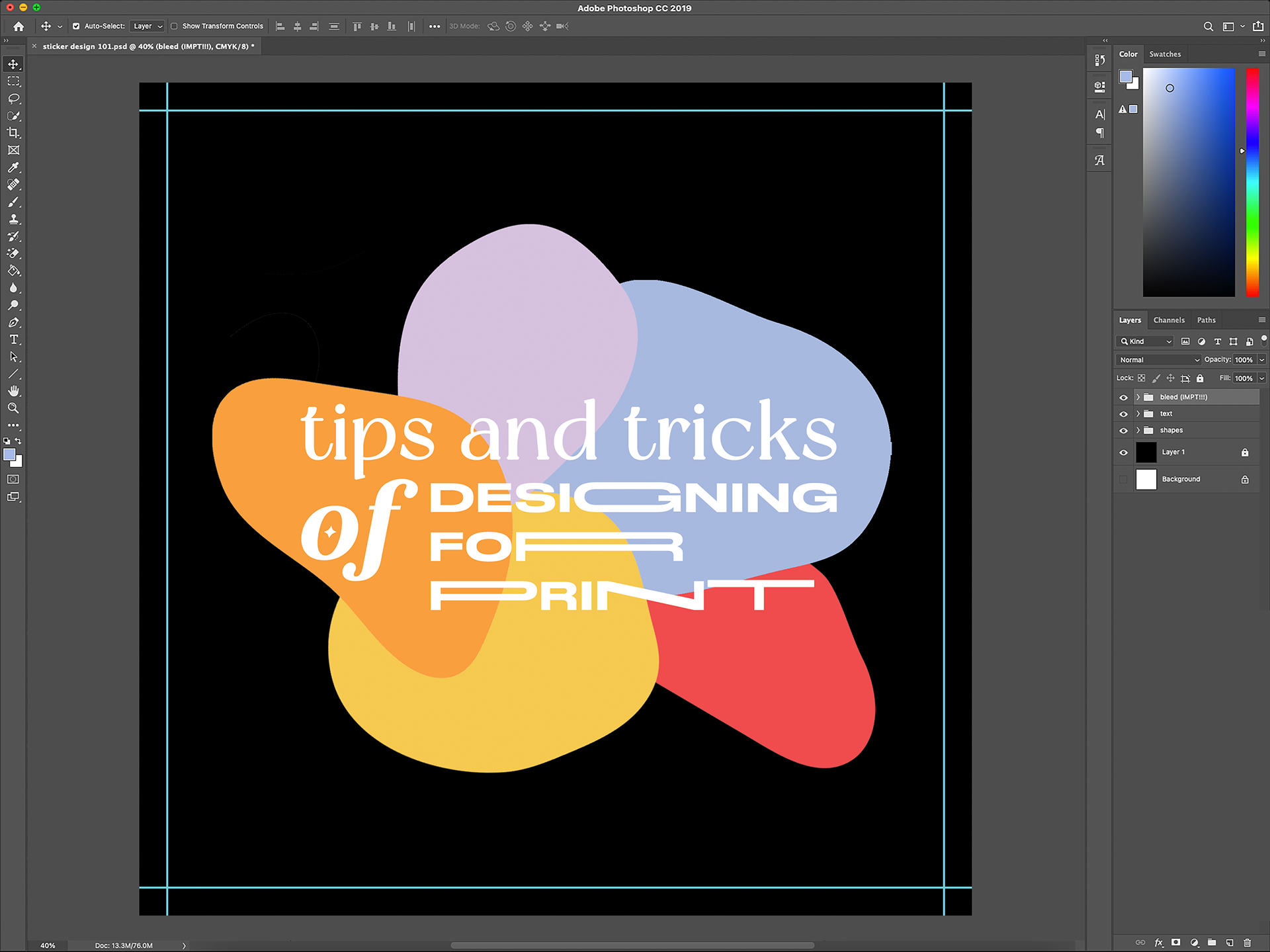Image resolution: width=1270 pixels, height=952 pixels.
Task: Select the Eyedropper tool
Action: (13, 167)
